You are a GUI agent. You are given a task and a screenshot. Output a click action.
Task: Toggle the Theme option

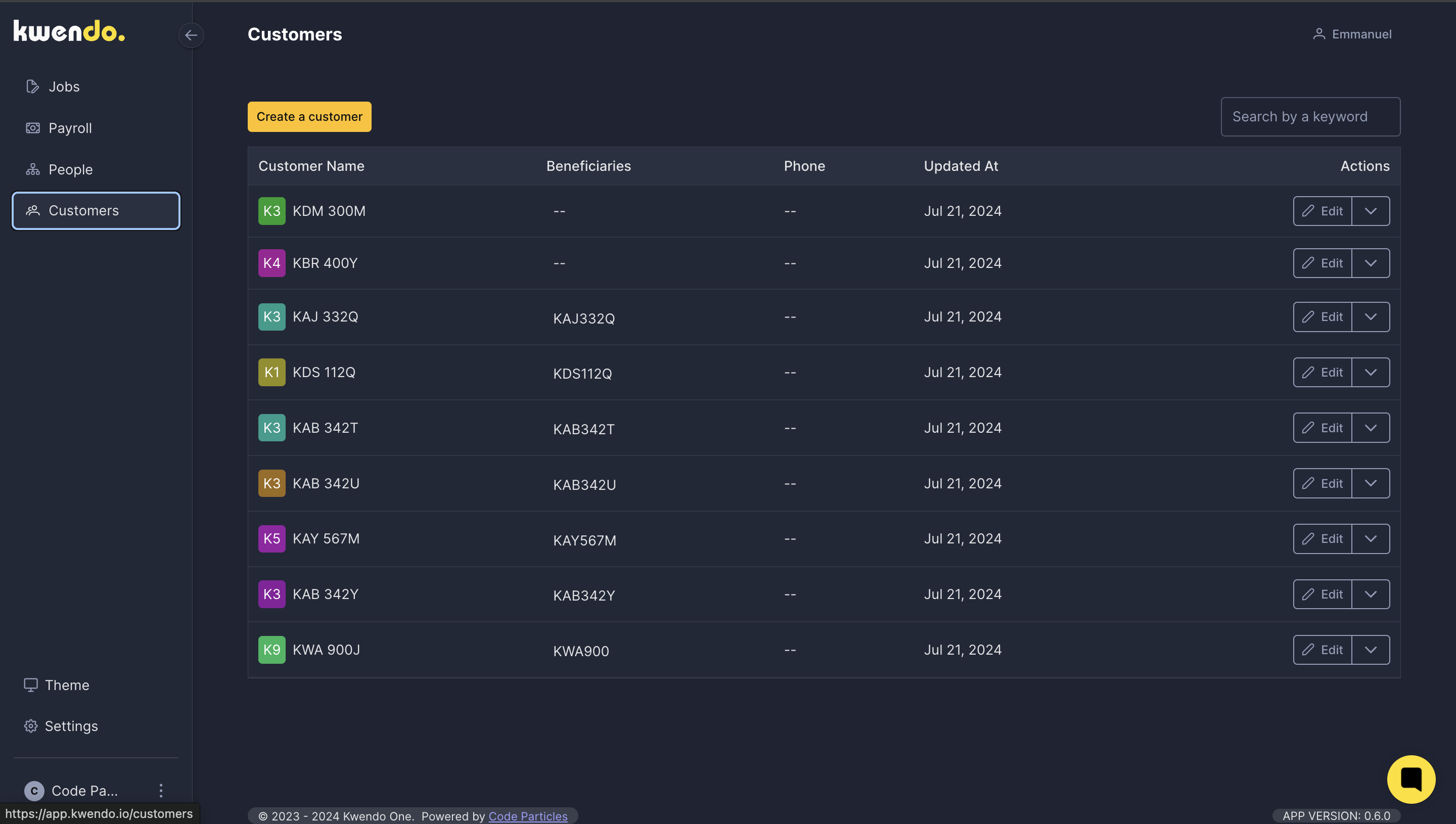tap(67, 685)
